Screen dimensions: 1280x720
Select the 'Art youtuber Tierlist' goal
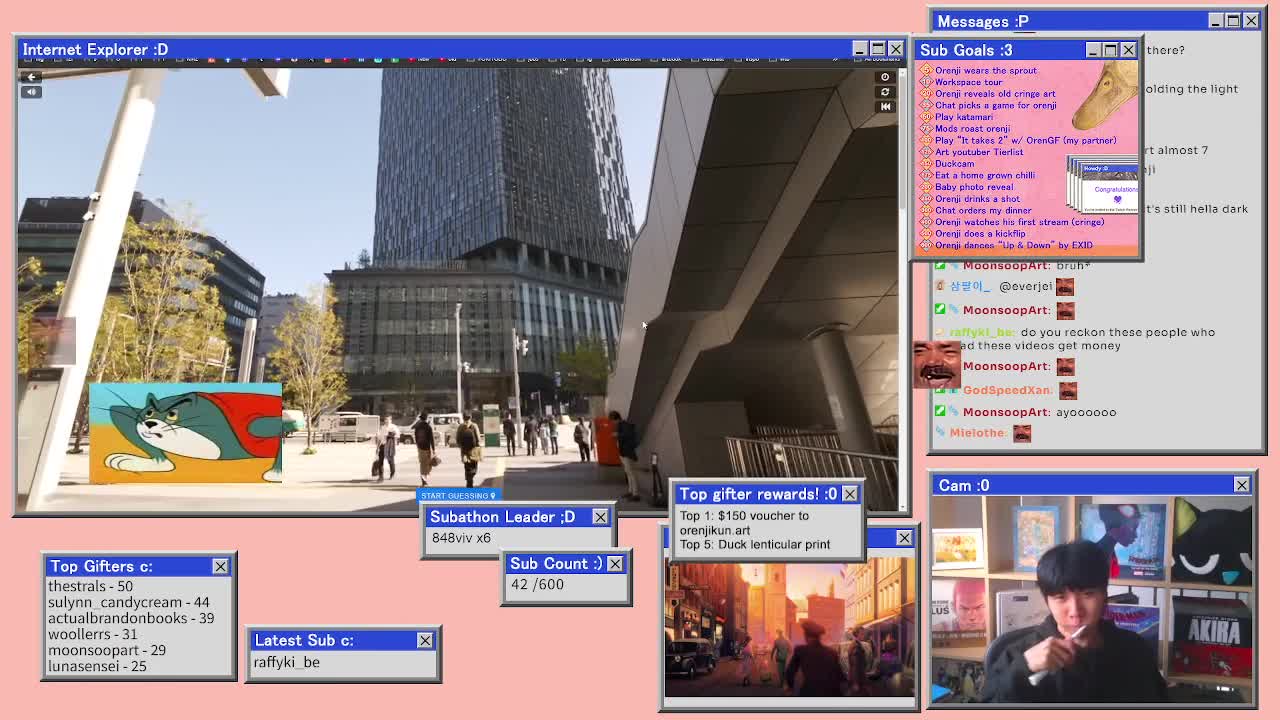tap(979, 152)
